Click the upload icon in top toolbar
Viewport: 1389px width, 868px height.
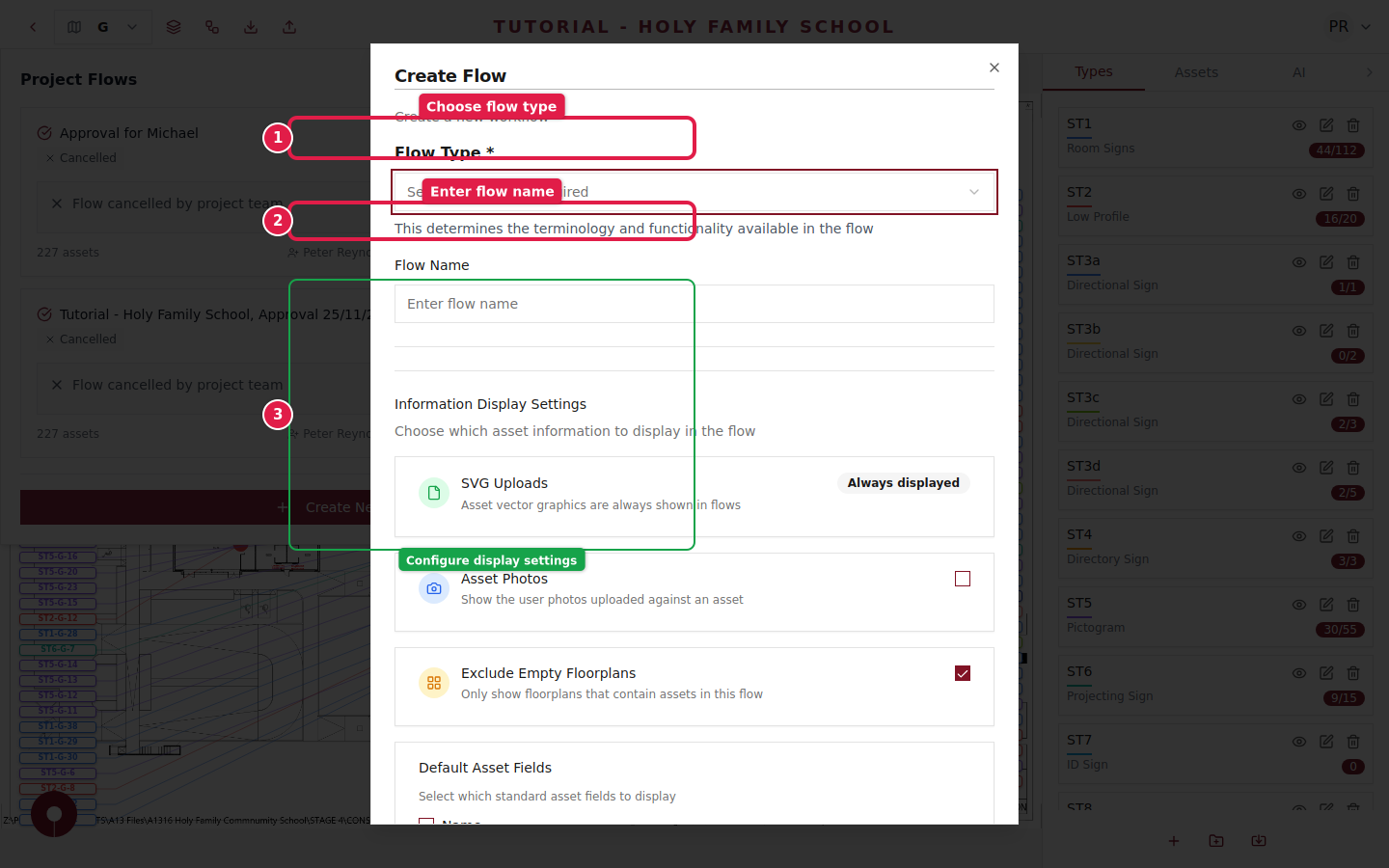[x=289, y=27]
